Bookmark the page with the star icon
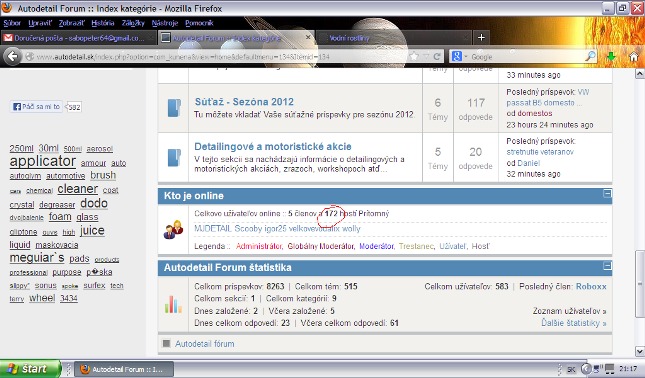 pos(415,56)
